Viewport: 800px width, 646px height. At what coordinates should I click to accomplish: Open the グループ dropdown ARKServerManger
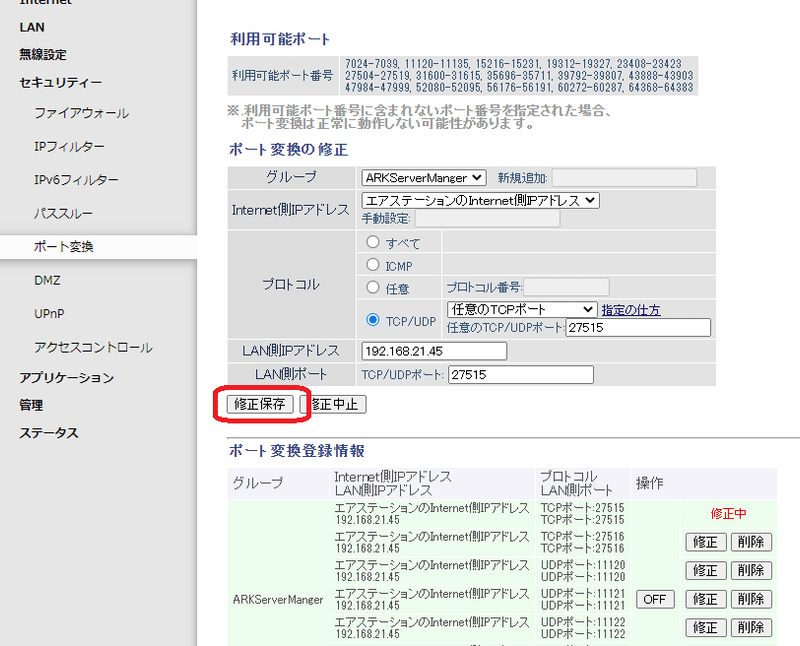click(x=423, y=178)
